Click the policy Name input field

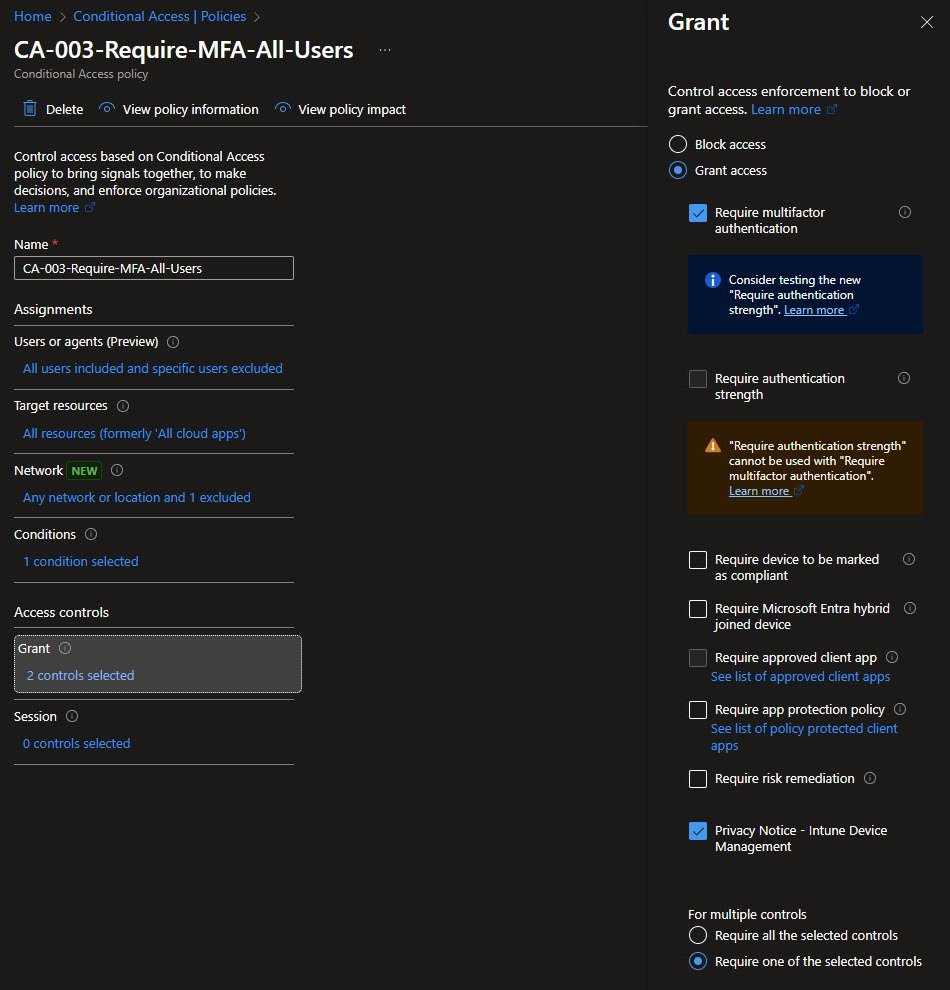pyautogui.click(x=154, y=268)
